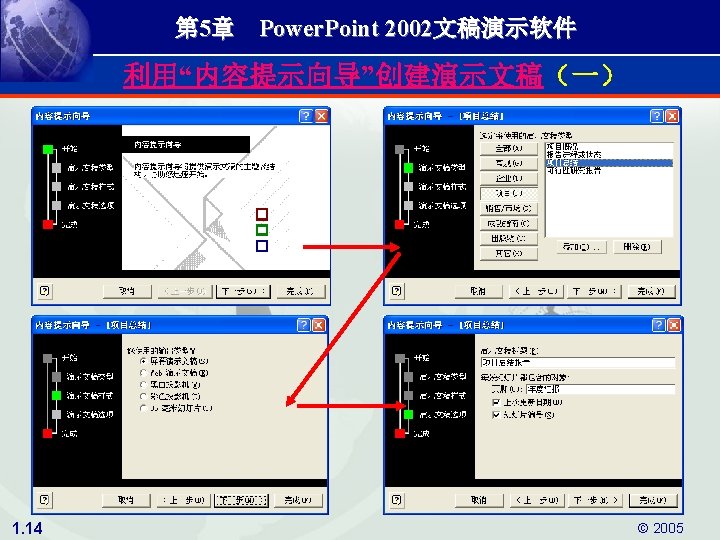Screen dimensions: 720x540
Task: Click the help icon at bottom of presentation-type wizard
Action: pyautogui.click(x=397, y=291)
